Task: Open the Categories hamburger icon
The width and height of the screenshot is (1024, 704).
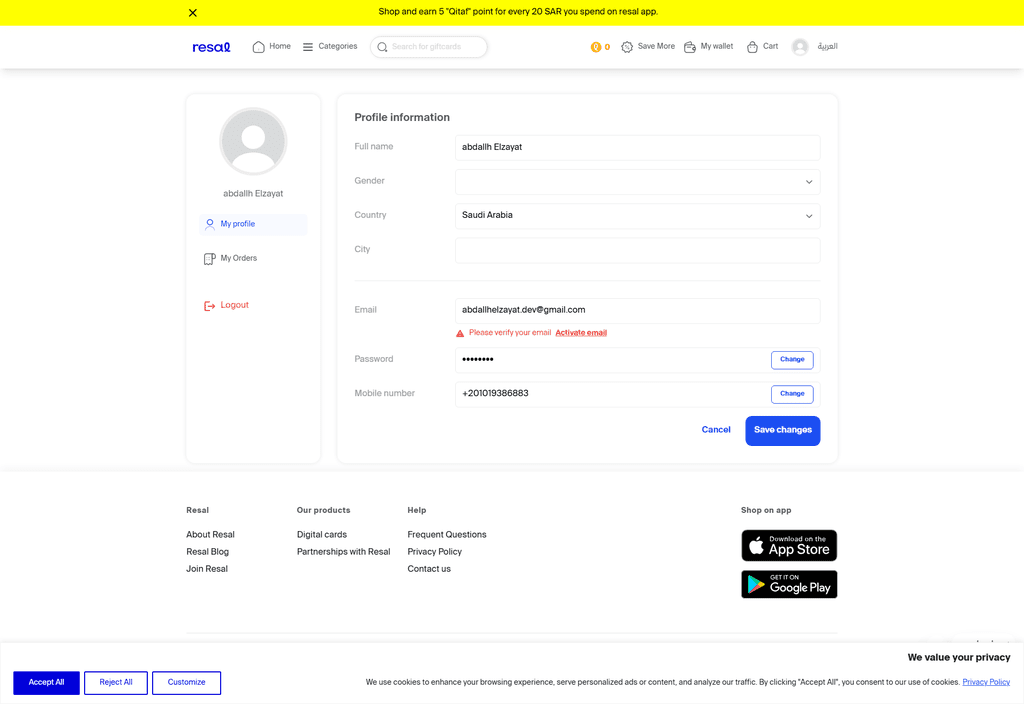Action: click(x=308, y=47)
